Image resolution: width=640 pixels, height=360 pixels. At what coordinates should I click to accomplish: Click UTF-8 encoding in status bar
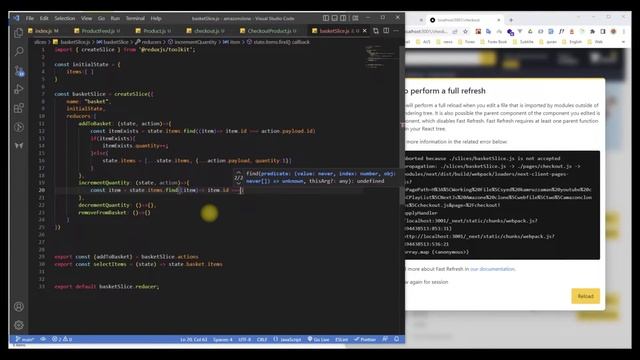click(245, 339)
